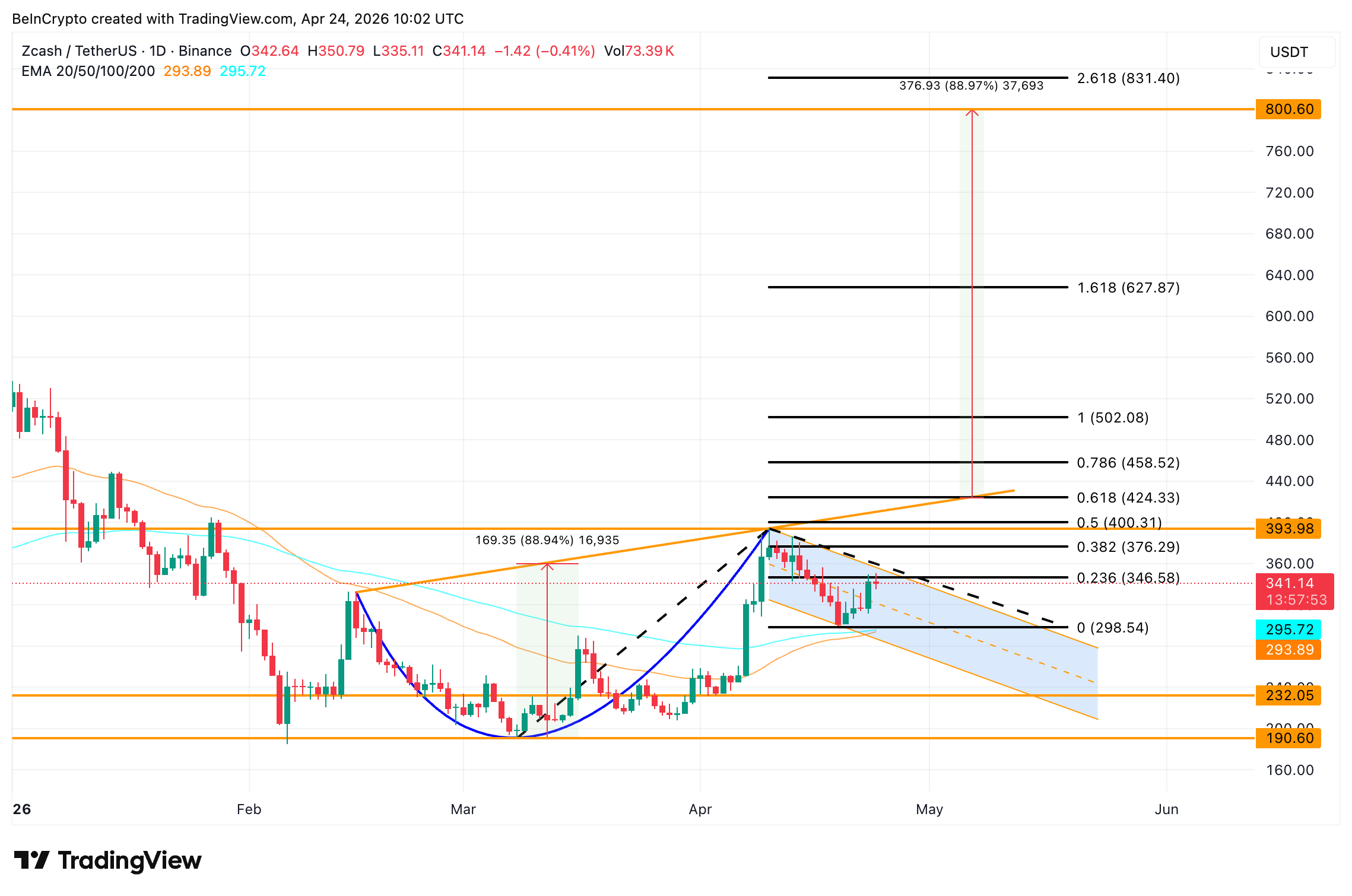Click the Zcash / TetherUS symbol name

point(81,51)
